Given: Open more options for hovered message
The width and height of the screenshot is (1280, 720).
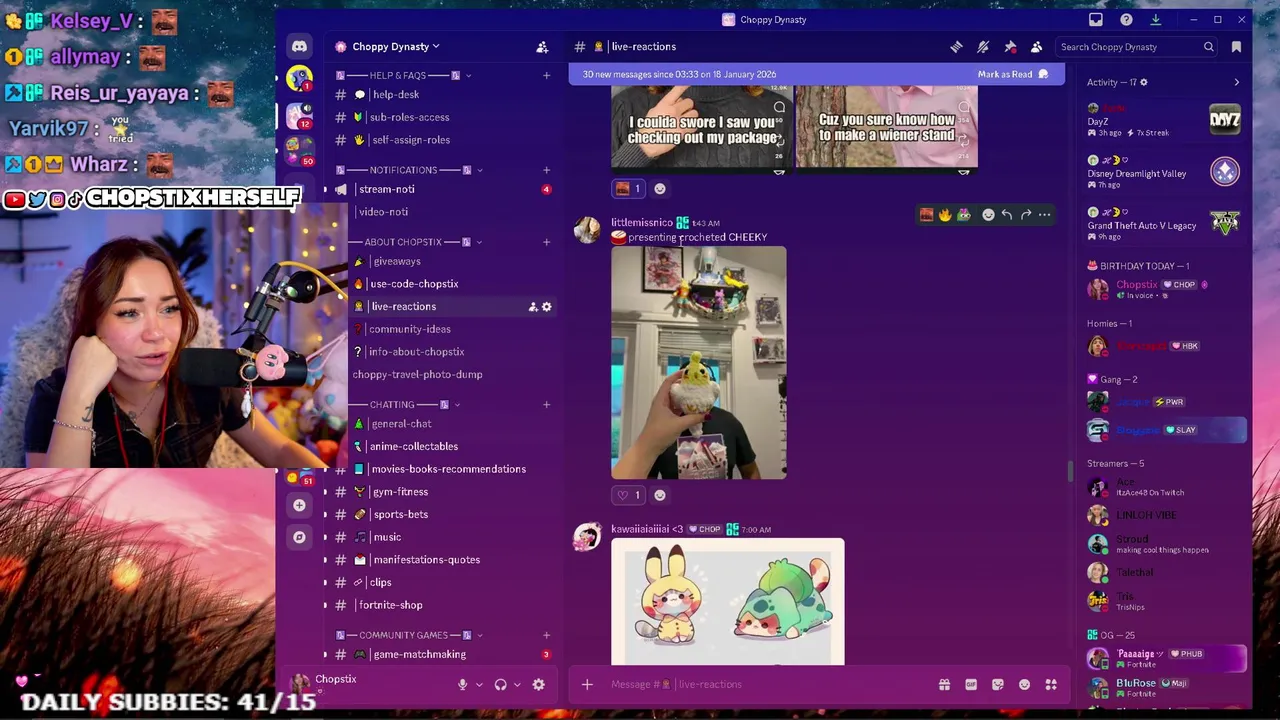Looking at the screenshot, I should (1045, 214).
